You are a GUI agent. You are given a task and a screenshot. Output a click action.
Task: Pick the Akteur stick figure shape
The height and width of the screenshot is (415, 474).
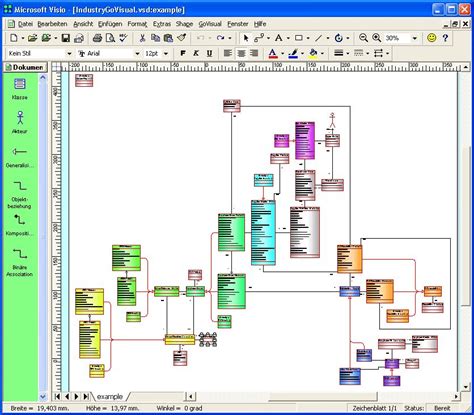pos(20,122)
